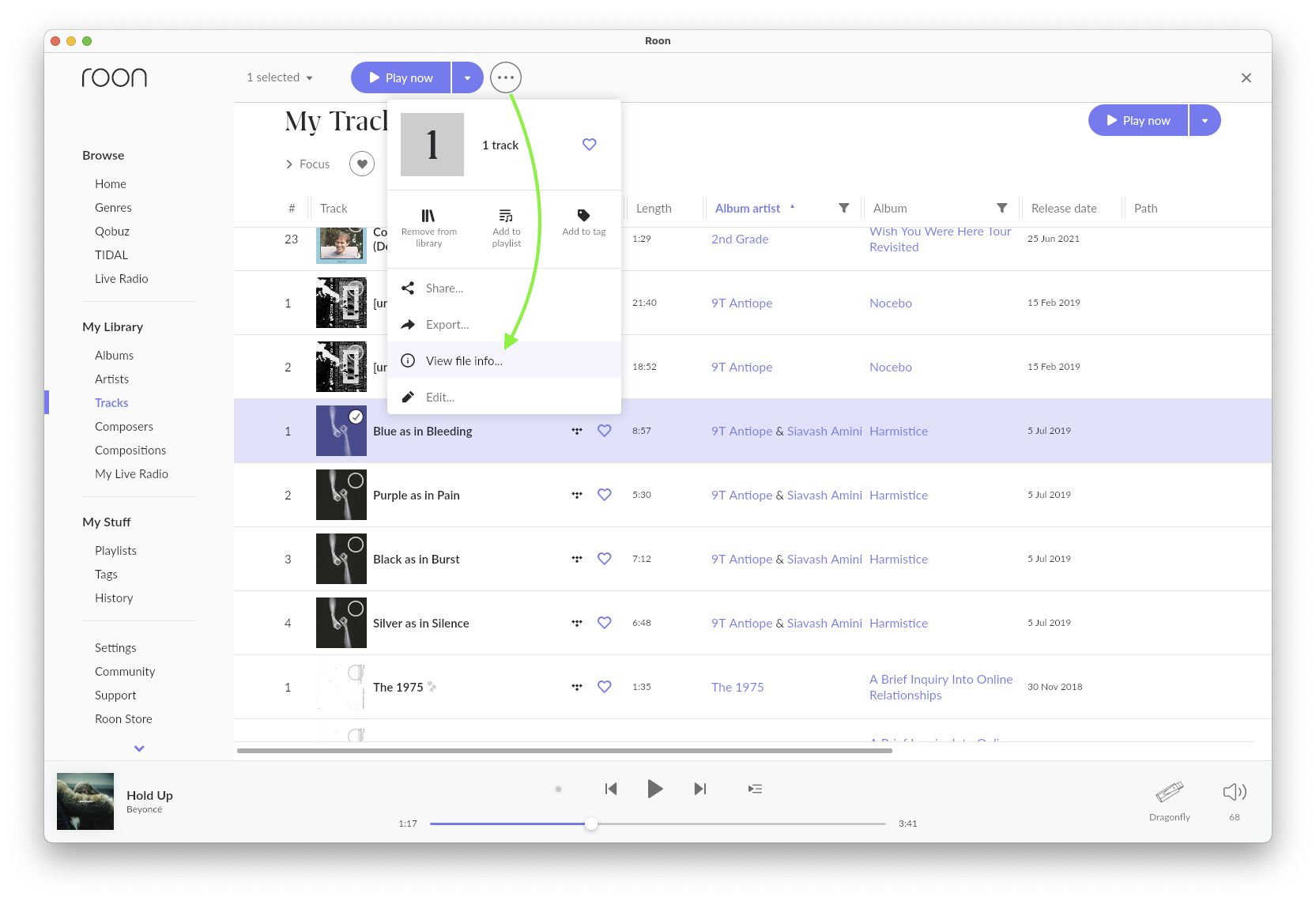
Task: Deselect Blue as in Bleeding checkmark
Action: pos(356,417)
